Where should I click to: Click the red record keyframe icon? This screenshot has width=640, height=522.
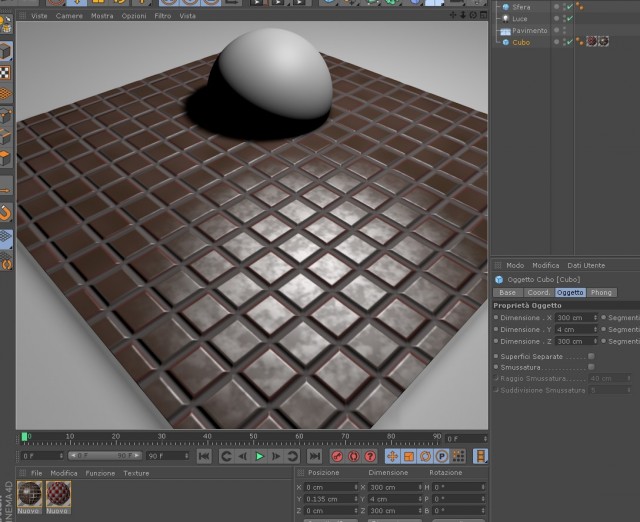(x=337, y=456)
